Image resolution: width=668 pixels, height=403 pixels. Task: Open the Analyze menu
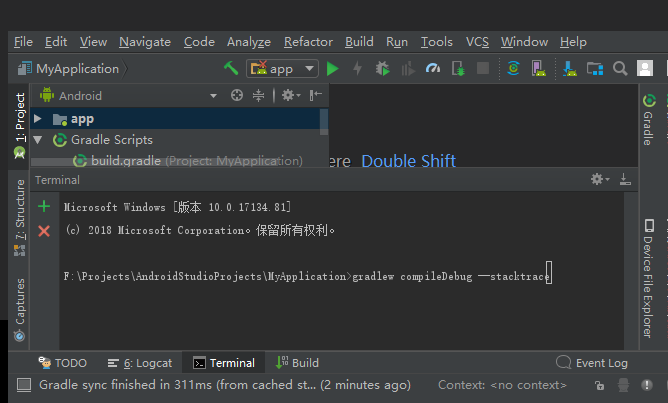point(249,42)
